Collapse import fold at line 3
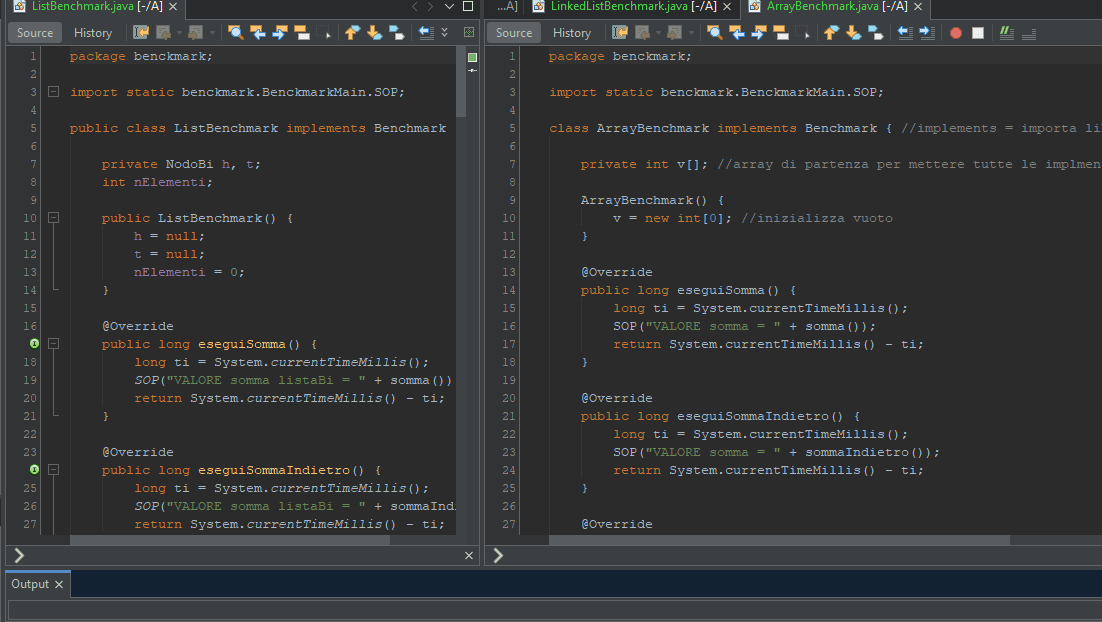The height and width of the screenshot is (622, 1102). [x=53, y=92]
